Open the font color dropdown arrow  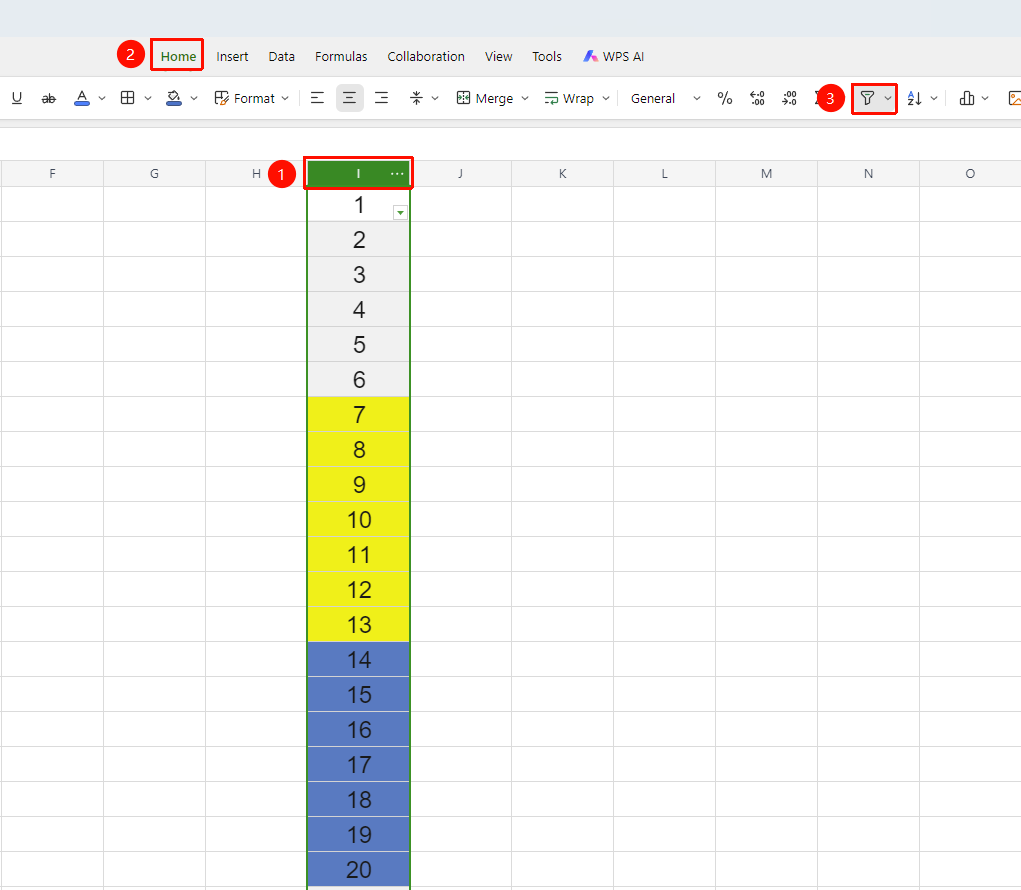click(102, 98)
